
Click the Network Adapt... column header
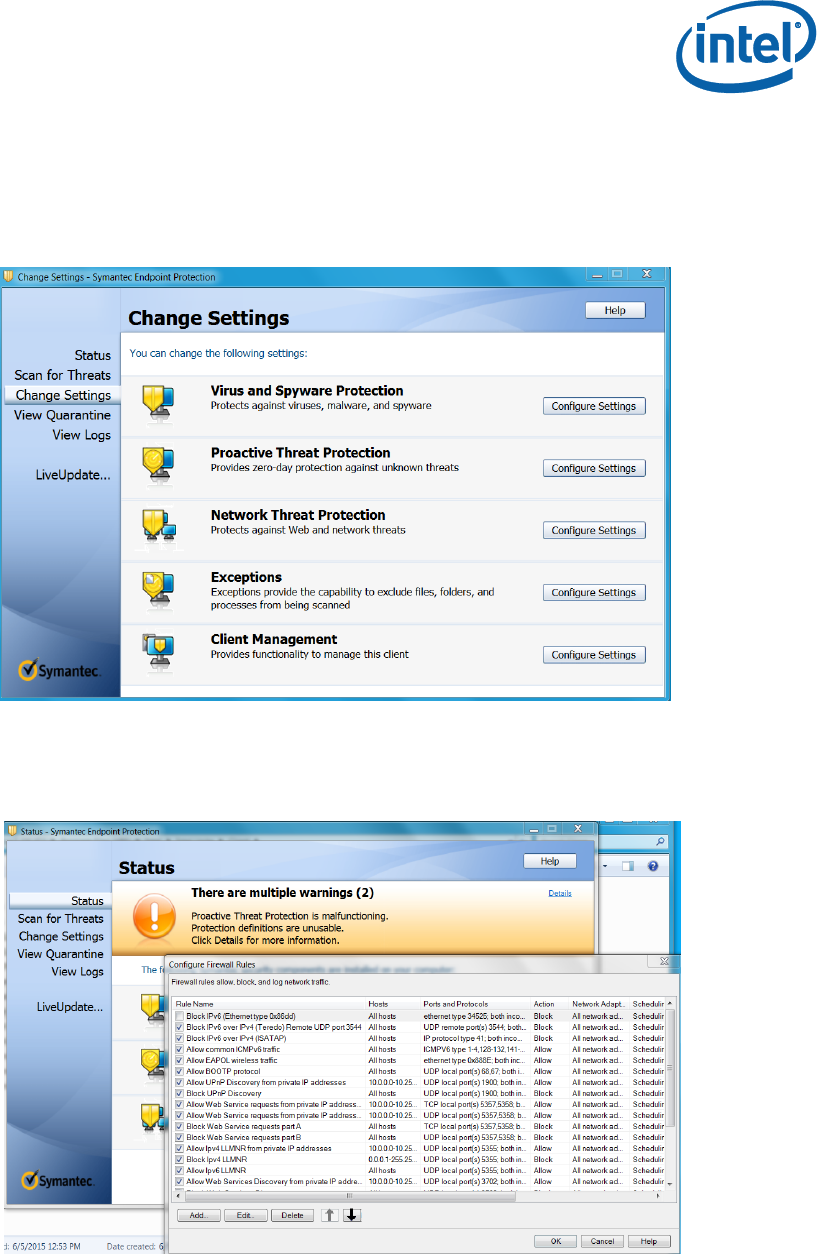pos(599,1003)
